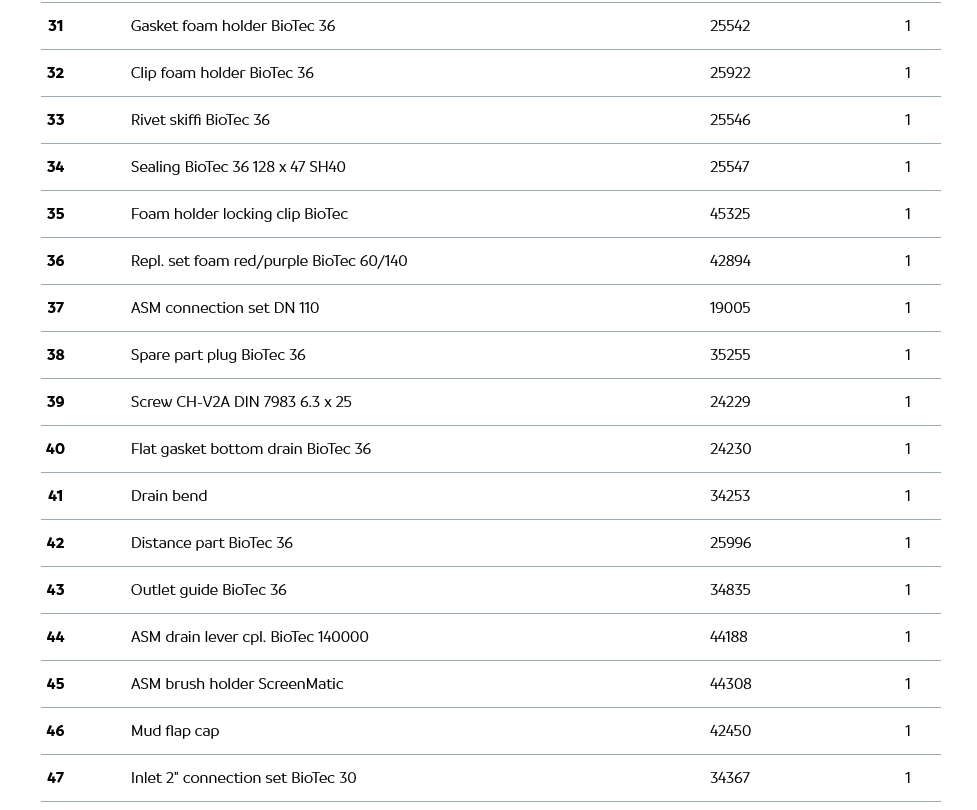Select 'Repl. set foam red/purple BioTec 60/140'
This screenshot has height=810, width=977.
269,261
